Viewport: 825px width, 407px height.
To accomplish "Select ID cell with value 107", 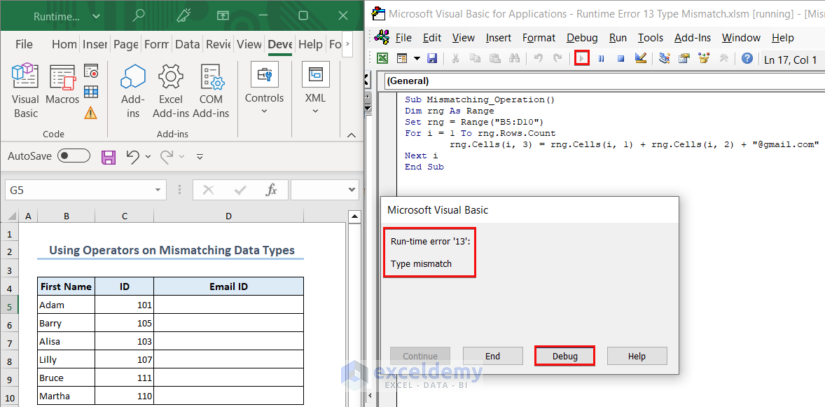I will 124,360.
